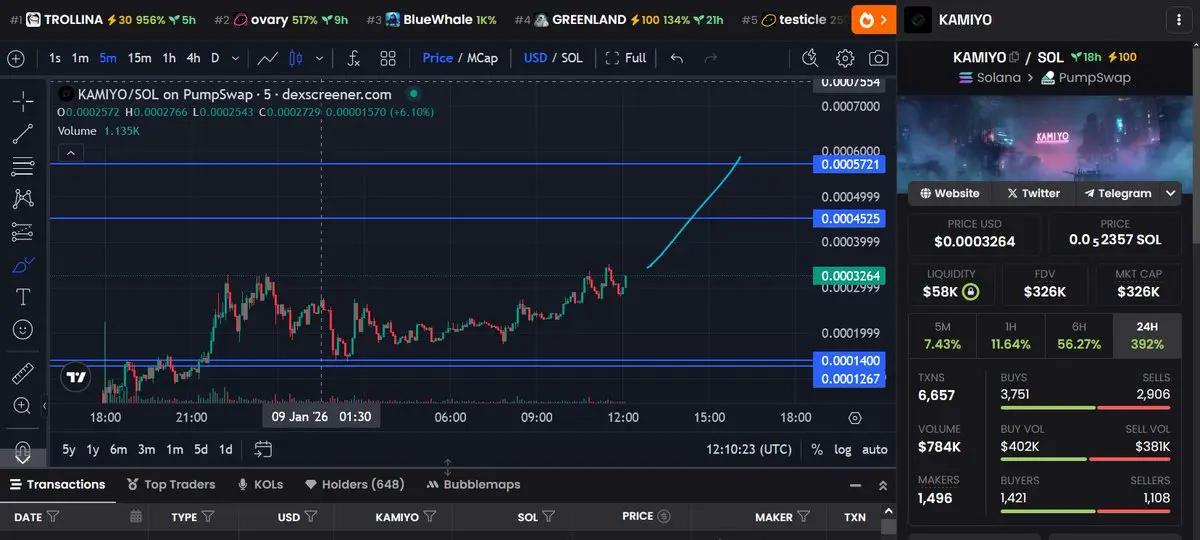Open the quick search icon in chart toolbar
The image size is (1200, 540).
coord(811,58)
